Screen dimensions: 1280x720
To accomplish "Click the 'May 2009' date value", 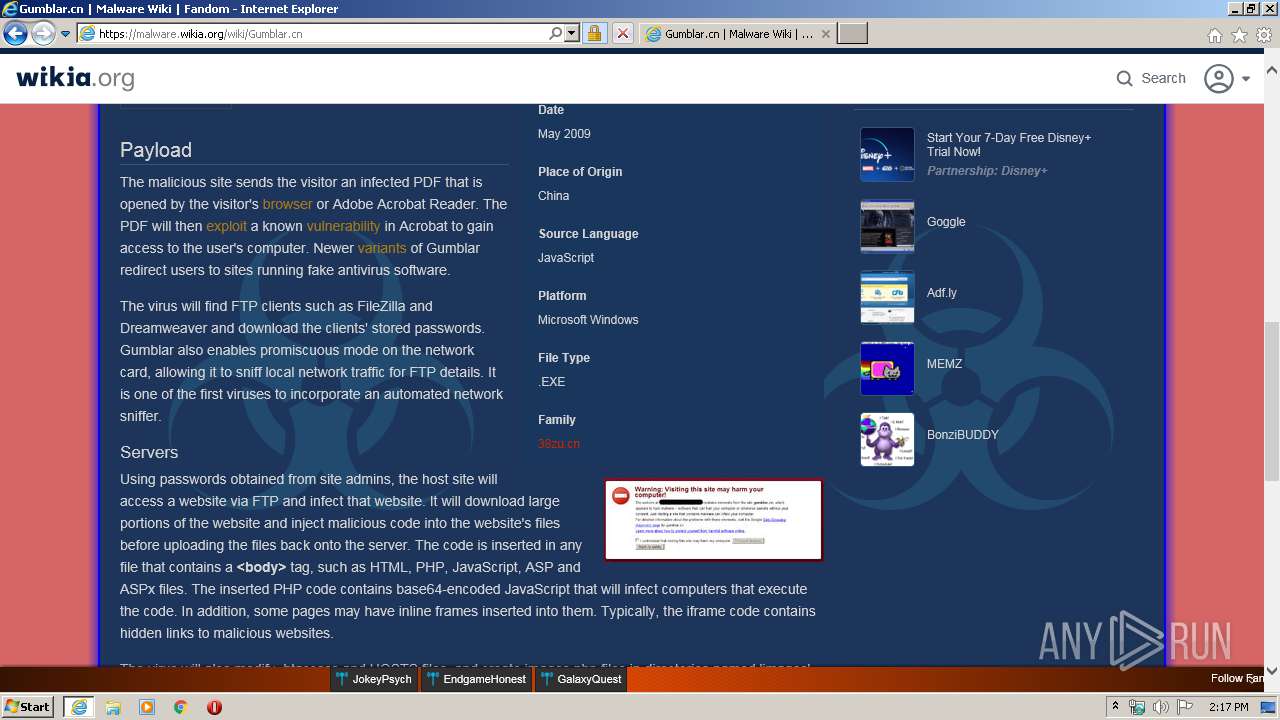I will point(564,134).
